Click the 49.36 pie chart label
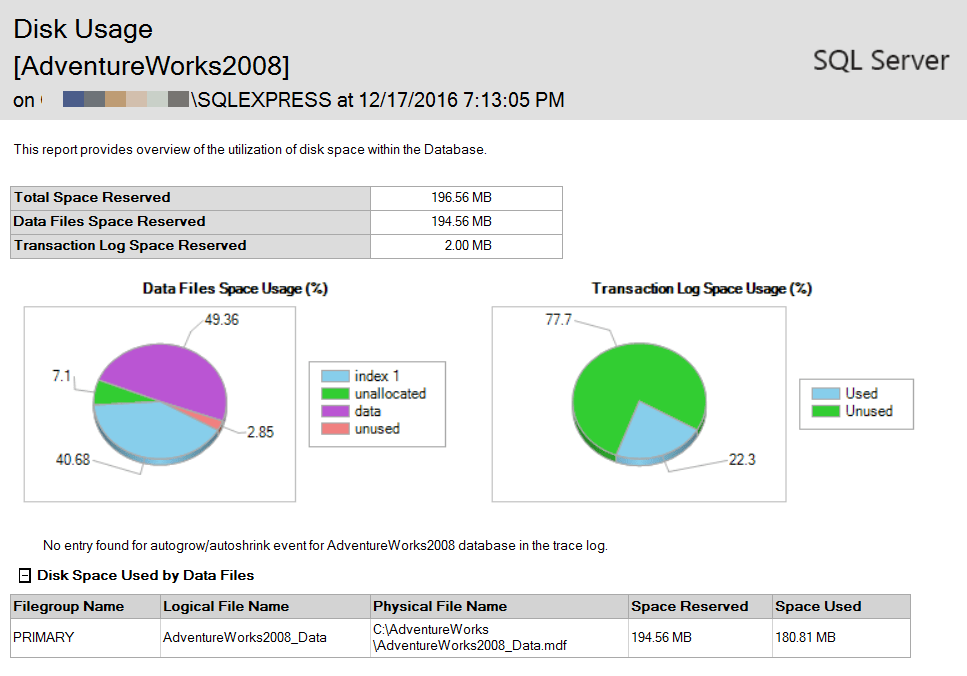The image size is (967, 676). pos(222,320)
